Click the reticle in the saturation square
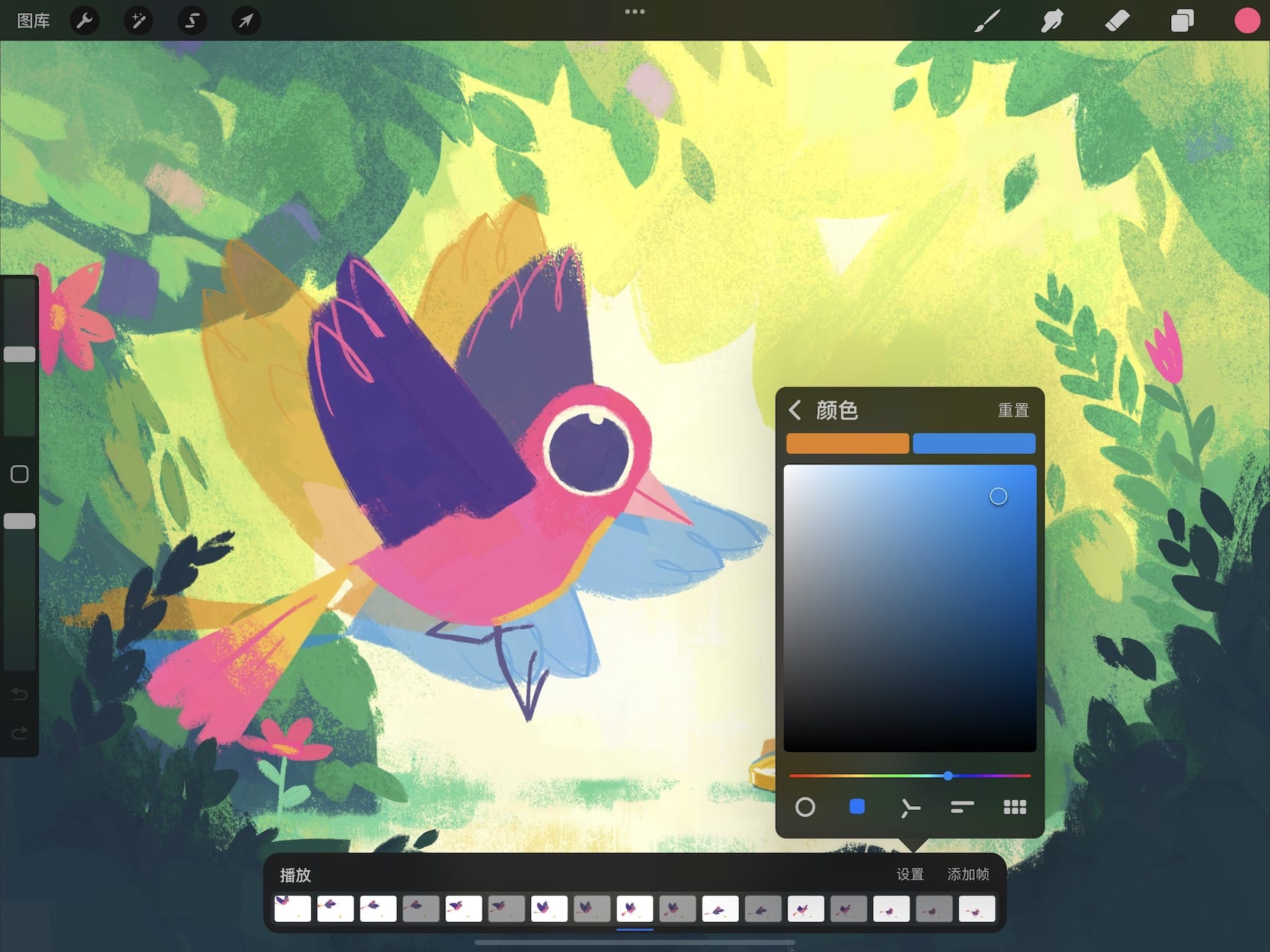The image size is (1270, 952). point(998,497)
